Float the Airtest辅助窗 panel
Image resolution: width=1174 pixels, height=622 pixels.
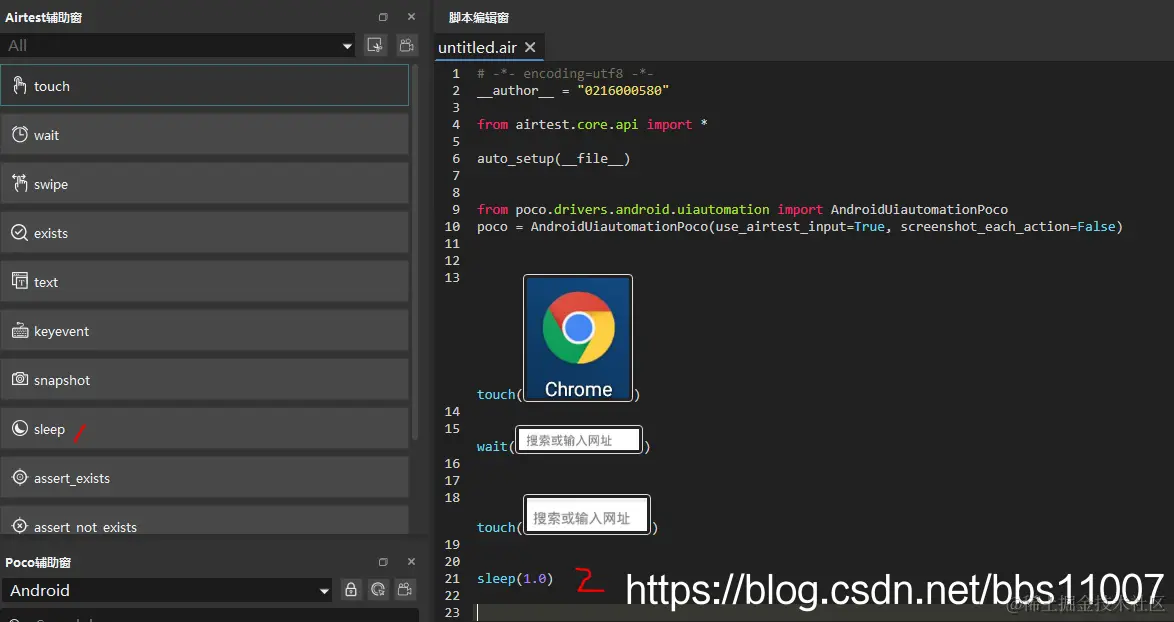pyautogui.click(x=383, y=17)
